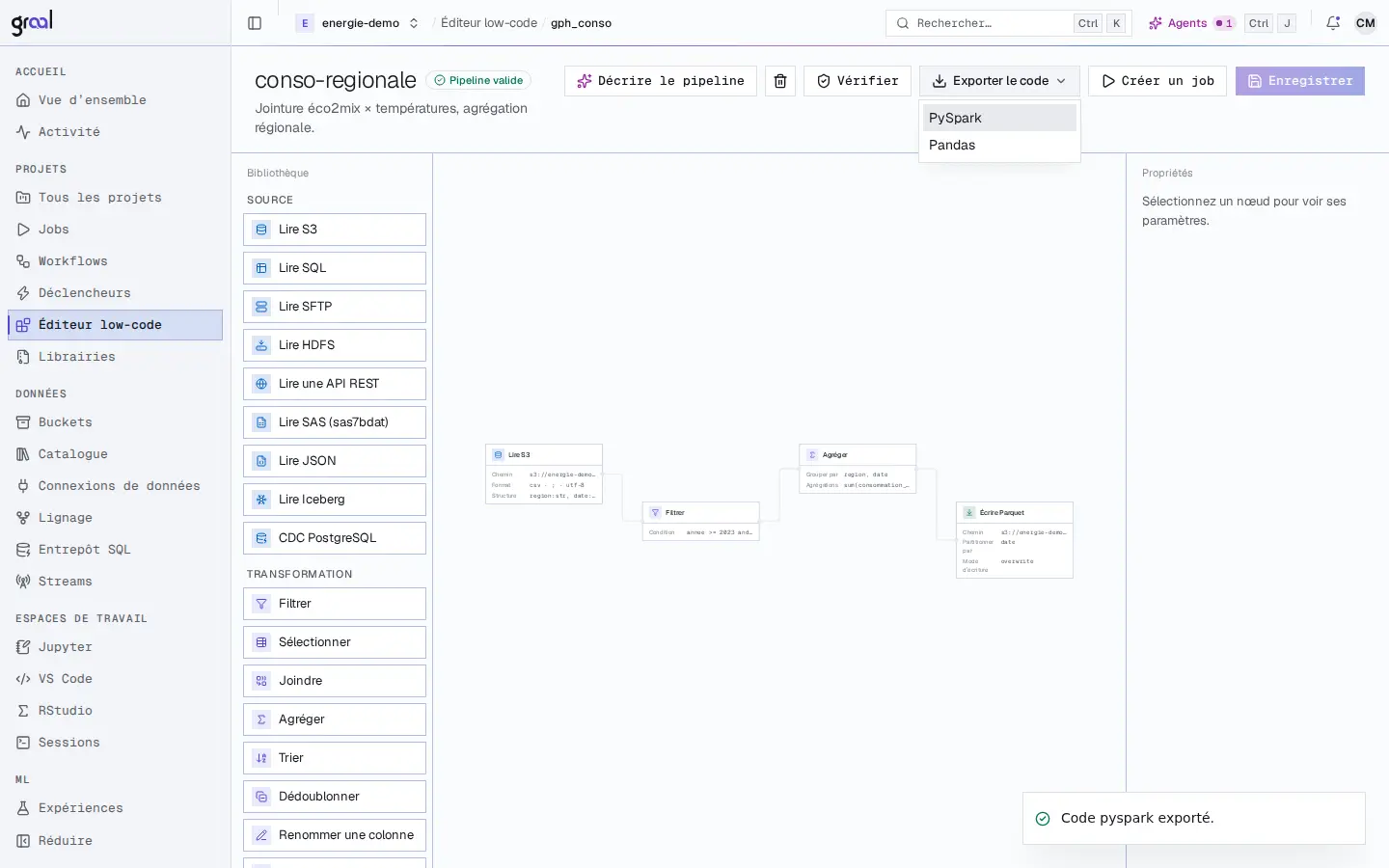Click the Vérifier button
The height and width of the screenshot is (868, 1389).
pos(858,81)
